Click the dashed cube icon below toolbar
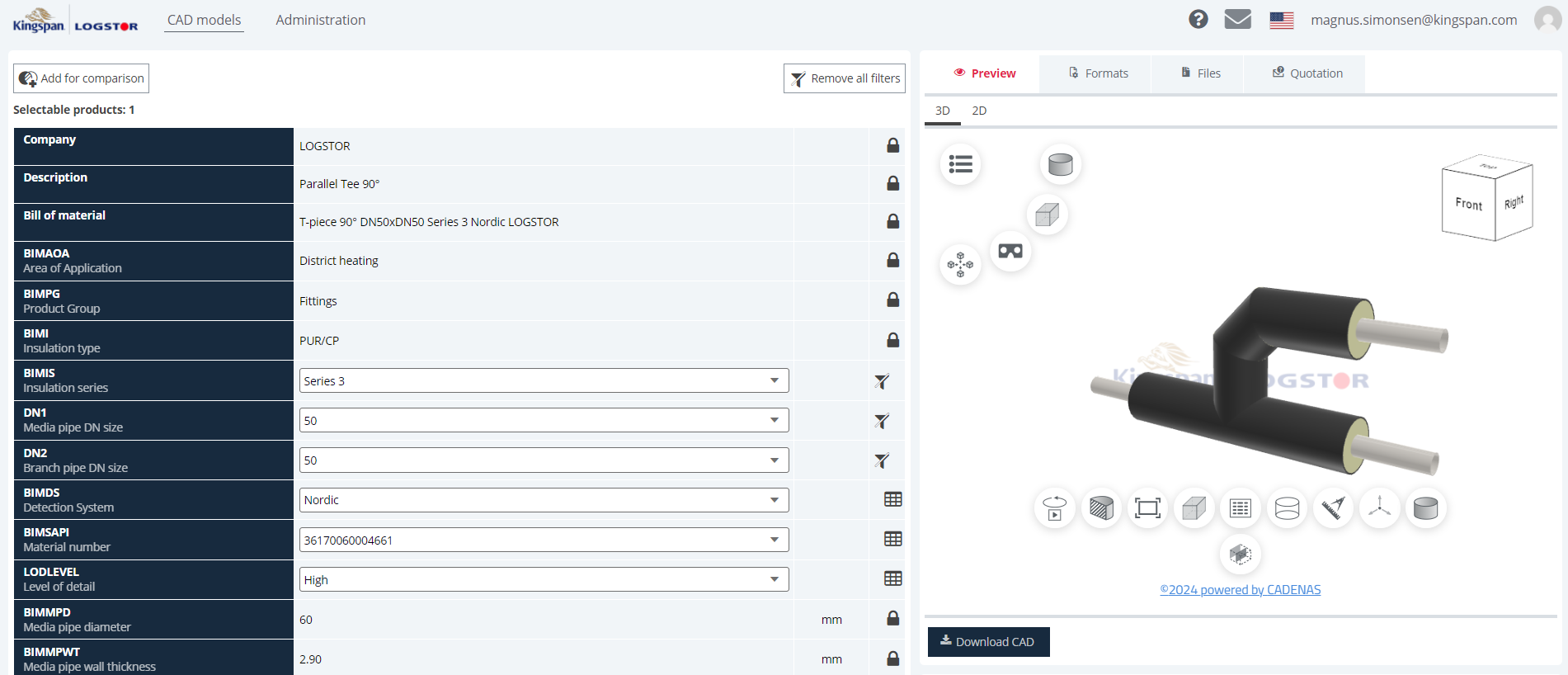 [x=1241, y=555]
